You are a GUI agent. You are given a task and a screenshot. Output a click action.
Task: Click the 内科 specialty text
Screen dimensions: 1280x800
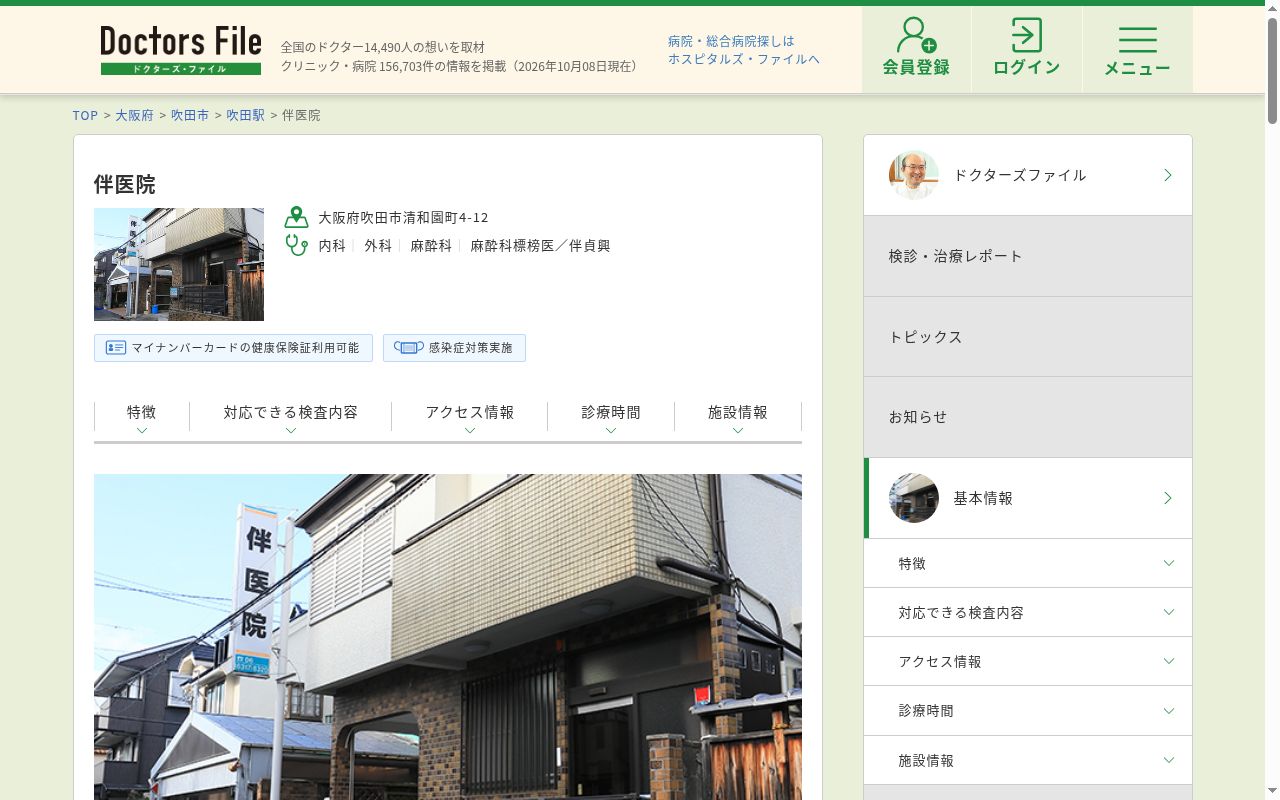point(332,245)
